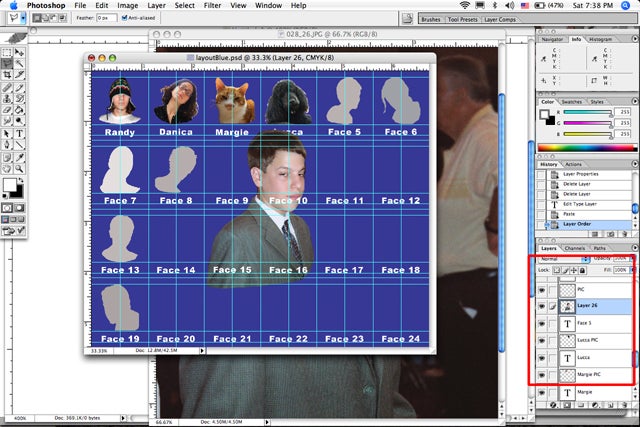Image resolution: width=640 pixels, height=427 pixels.
Task: Toggle the Anti-aliased checkbox
Action: point(124,18)
